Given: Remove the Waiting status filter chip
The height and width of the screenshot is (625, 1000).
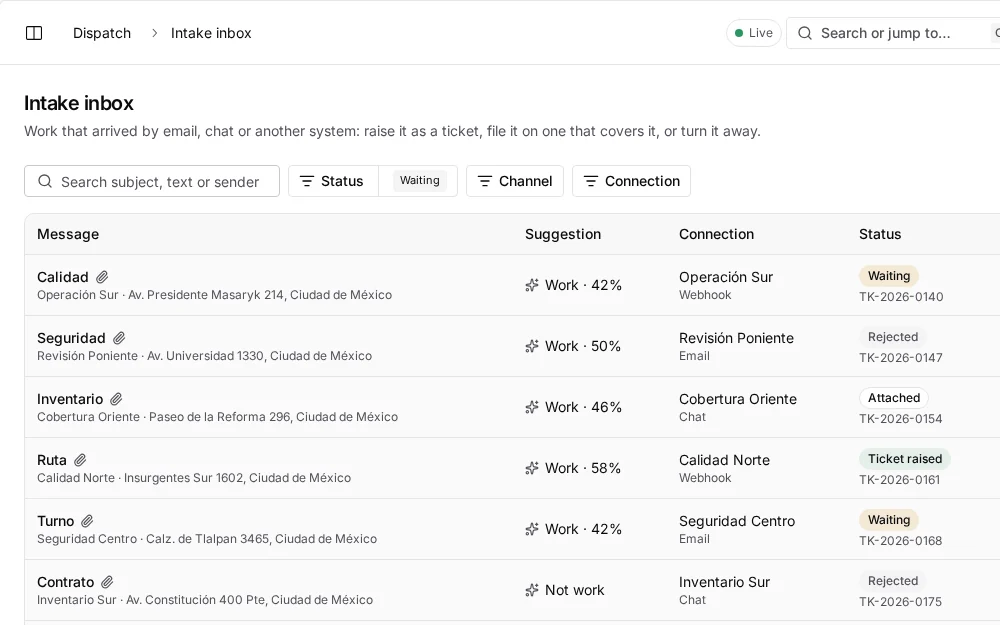Looking at the screenshot, I should (420, 180).
